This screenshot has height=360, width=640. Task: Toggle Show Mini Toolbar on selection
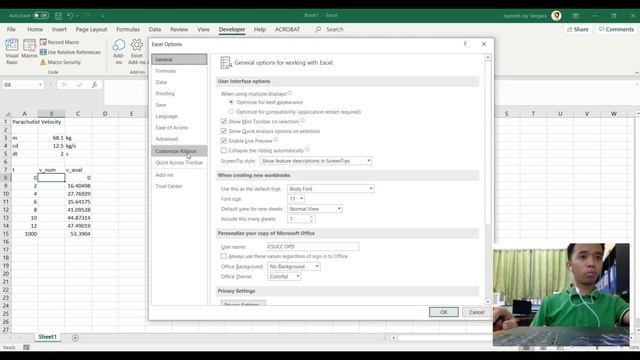point(224,121)
